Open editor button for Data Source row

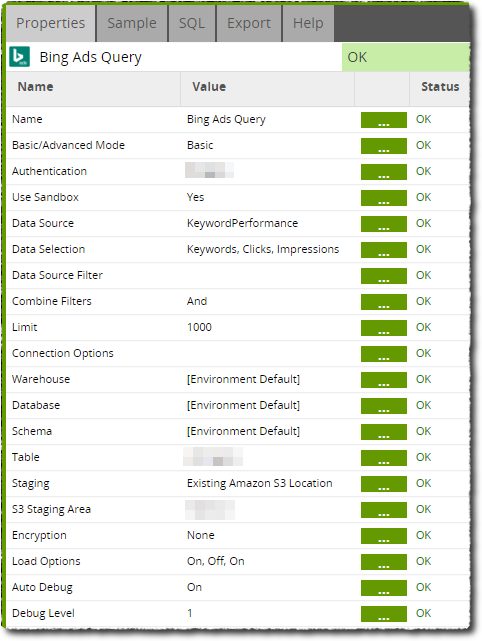[383, 224]
